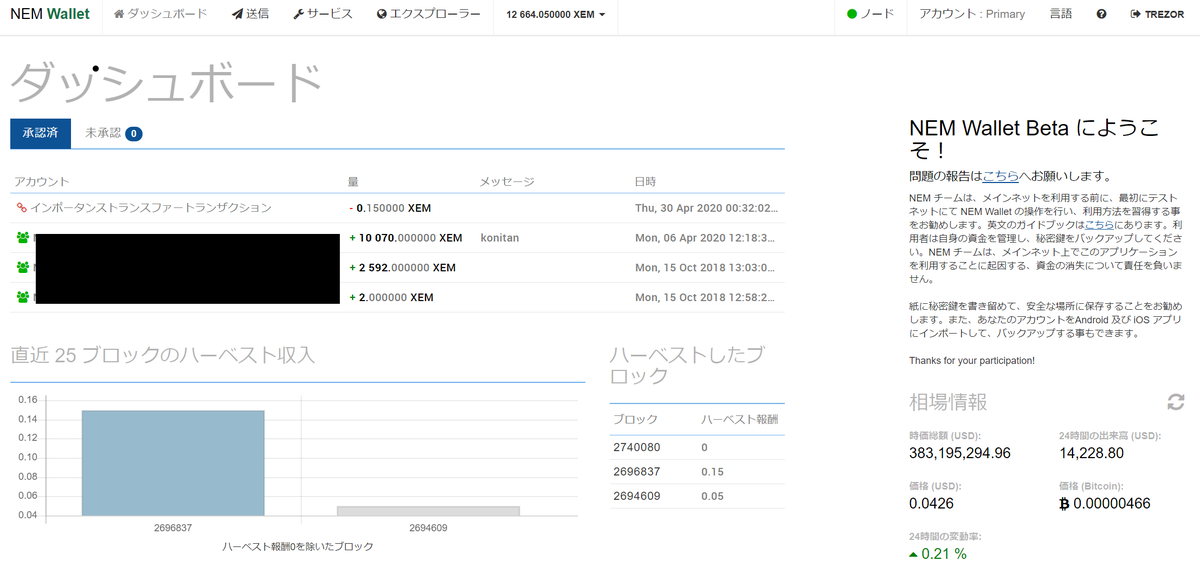Click the ハーベスト報酬 column header
Screen dimensions: 1200x580
pyautogui.click(x=739, y=419)
